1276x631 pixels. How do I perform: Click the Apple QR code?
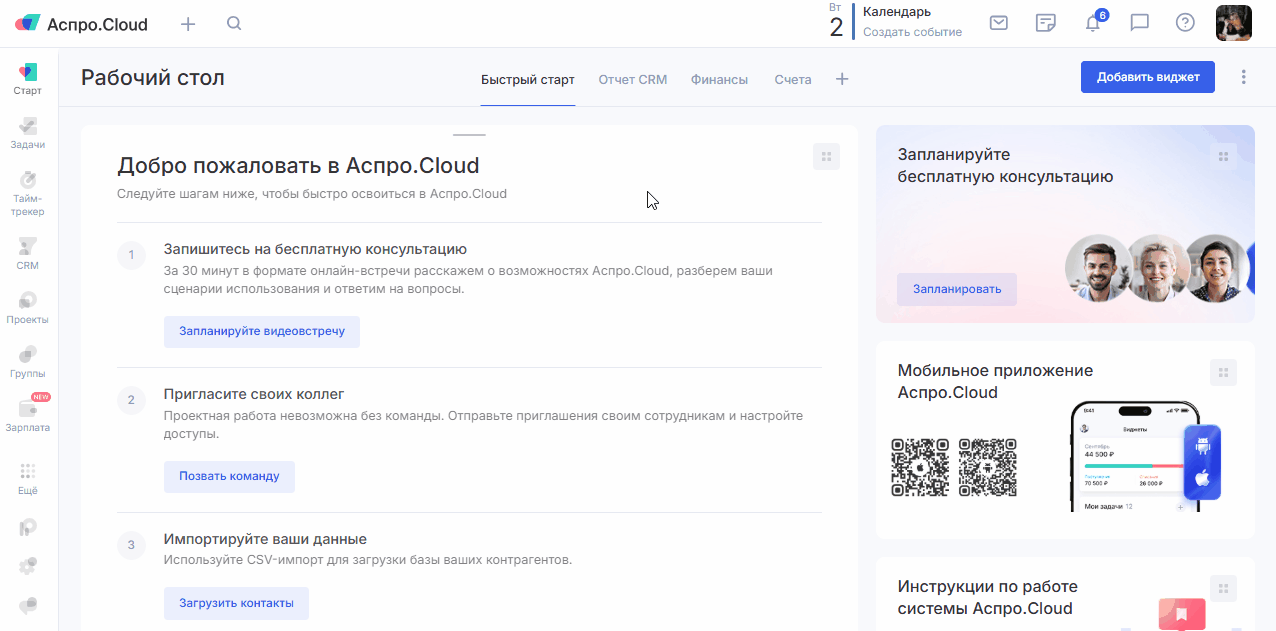point(920,467)
